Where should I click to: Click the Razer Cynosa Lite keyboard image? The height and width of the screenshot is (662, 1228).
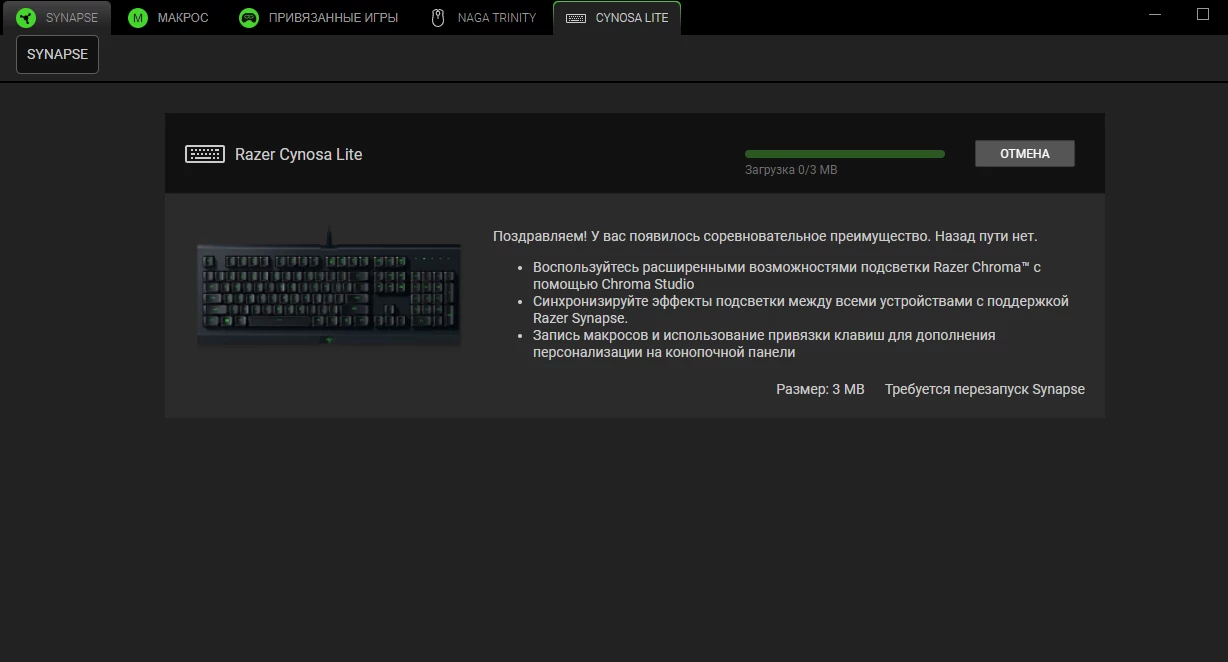(x=329, y=287)
